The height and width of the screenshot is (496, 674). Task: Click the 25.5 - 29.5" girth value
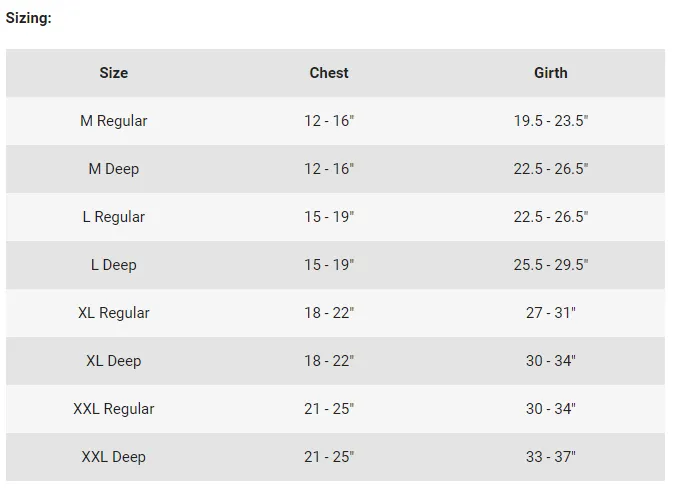[551, 265]
